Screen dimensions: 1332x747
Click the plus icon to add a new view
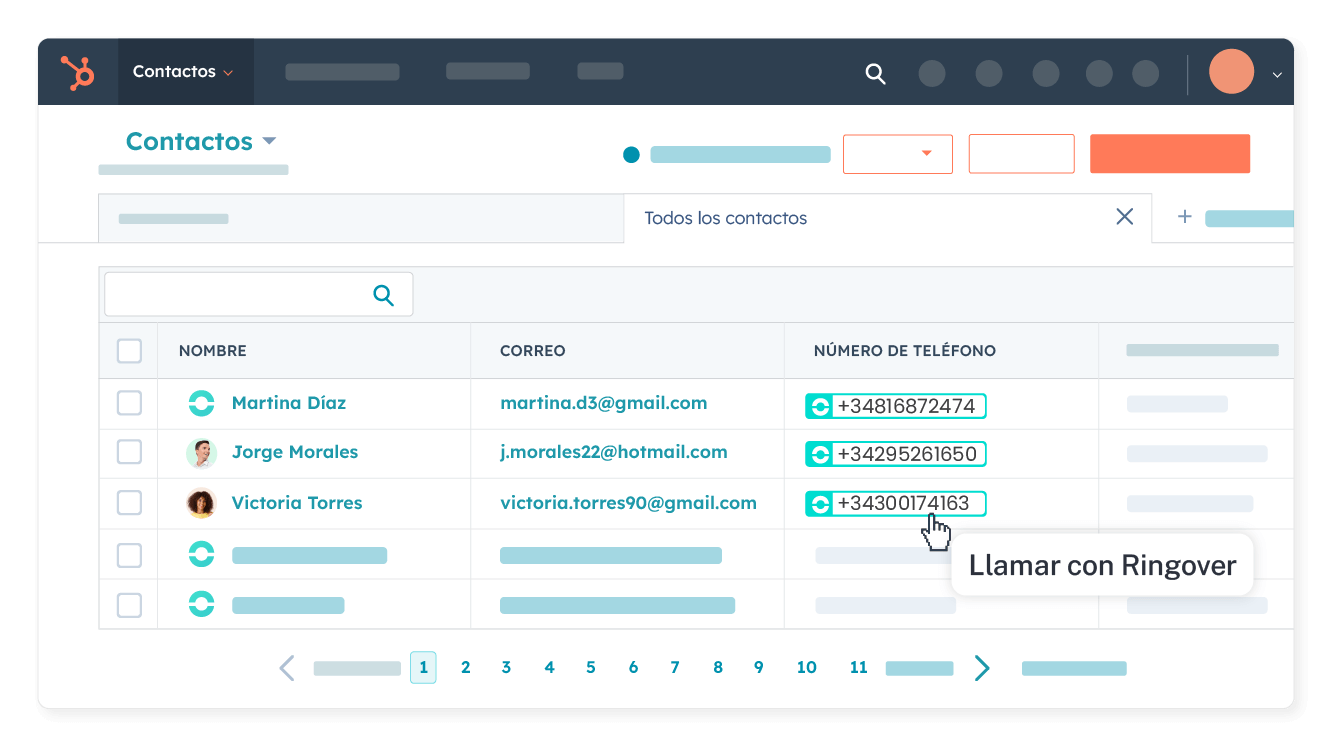point(1184,217)
